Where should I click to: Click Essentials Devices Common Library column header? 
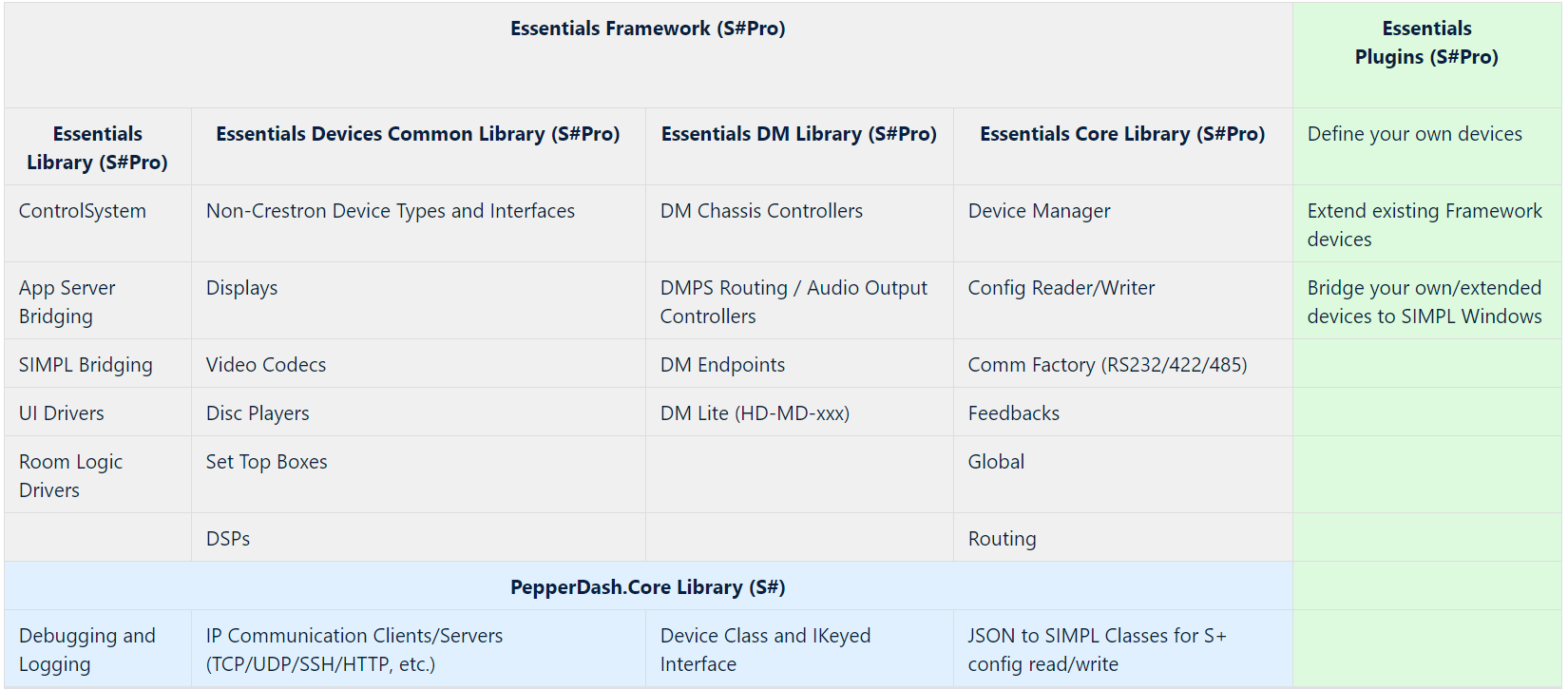tap(417, 134)
